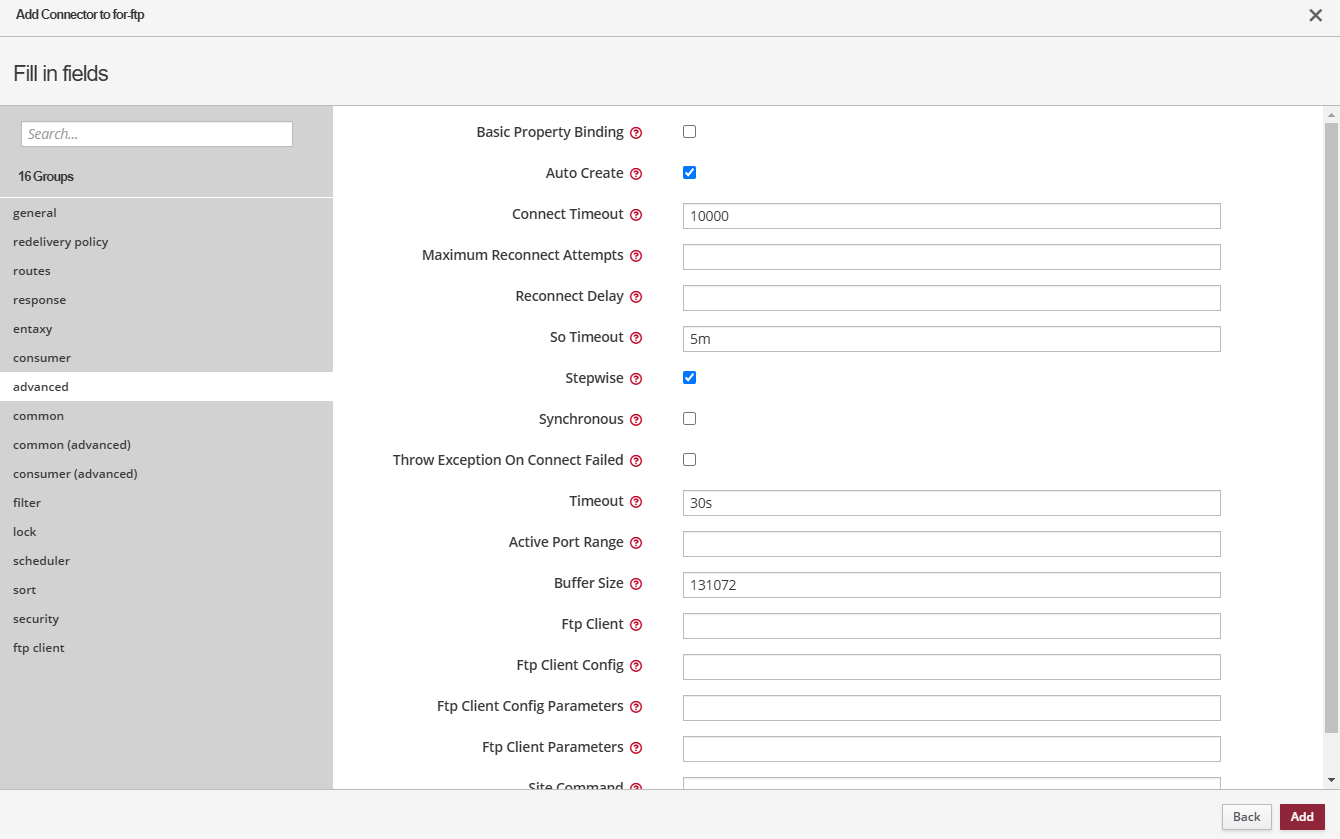Enable the Basic Property Binding checkbox
Image resolution: width=1340 pixels, height=839 pixels.
coord(689,132)
